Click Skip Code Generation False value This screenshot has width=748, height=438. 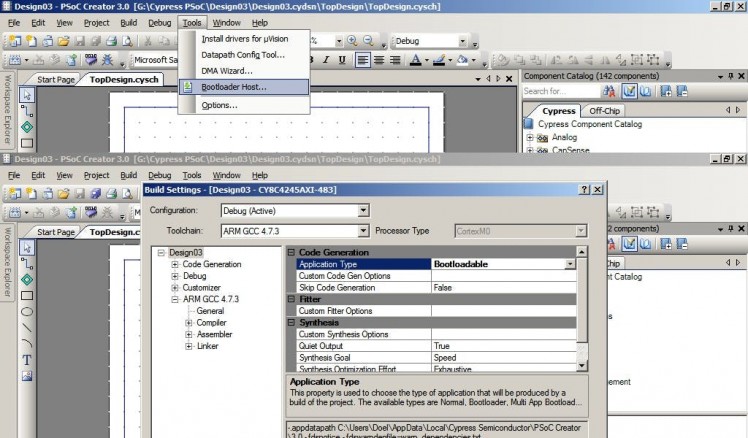tap(504, 288)
